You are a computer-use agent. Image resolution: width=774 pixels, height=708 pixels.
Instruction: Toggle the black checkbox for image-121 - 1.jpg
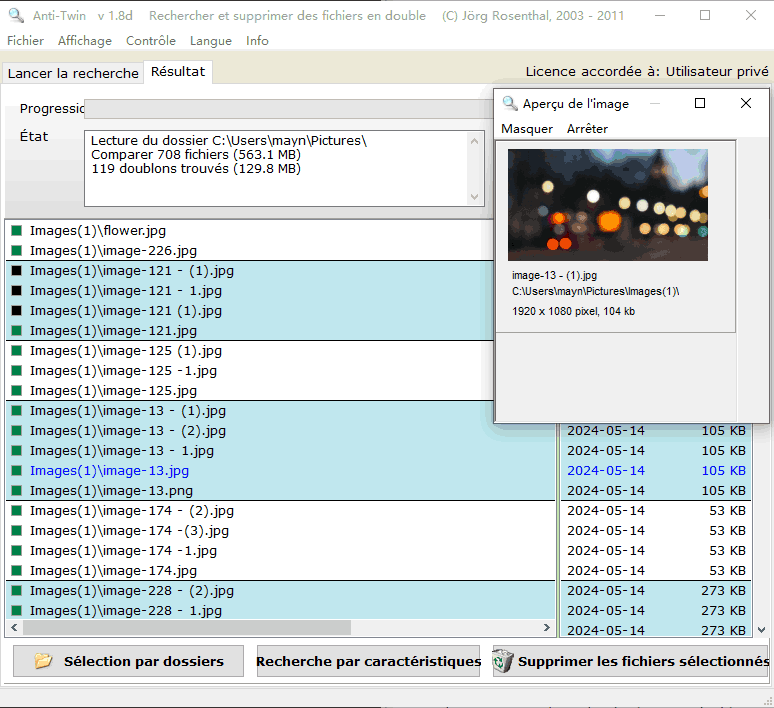[x=17, y=290]
